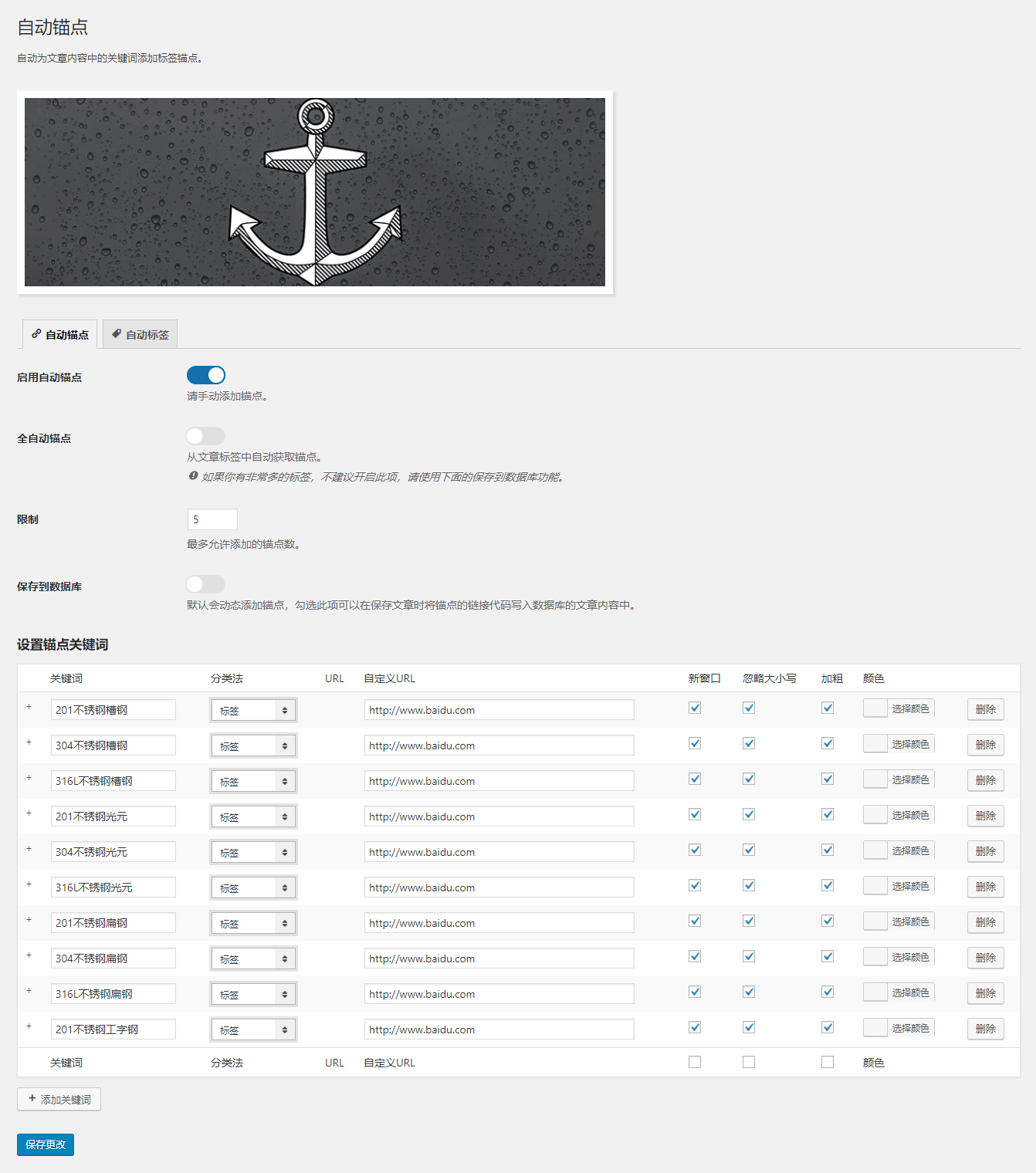
Task: Delete the 316L不锈钢槽钢 keyword row
Action: coord(986,780)
